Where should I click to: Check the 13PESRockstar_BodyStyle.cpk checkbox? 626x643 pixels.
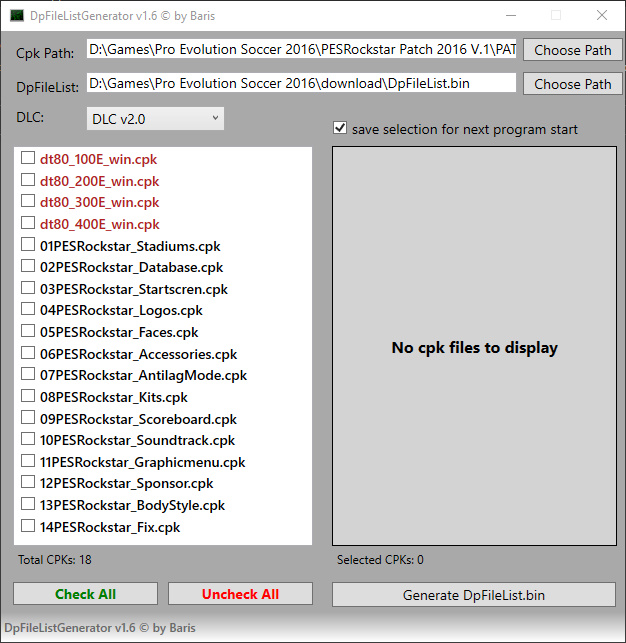click(28, 503)
